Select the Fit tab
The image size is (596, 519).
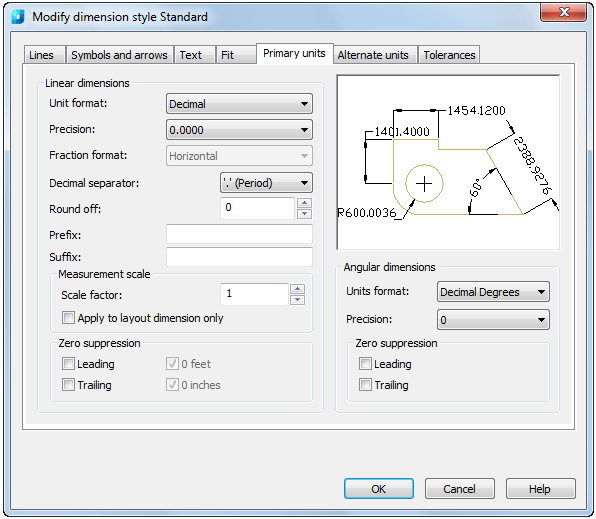pyautogui.click(x=236, y=55)
